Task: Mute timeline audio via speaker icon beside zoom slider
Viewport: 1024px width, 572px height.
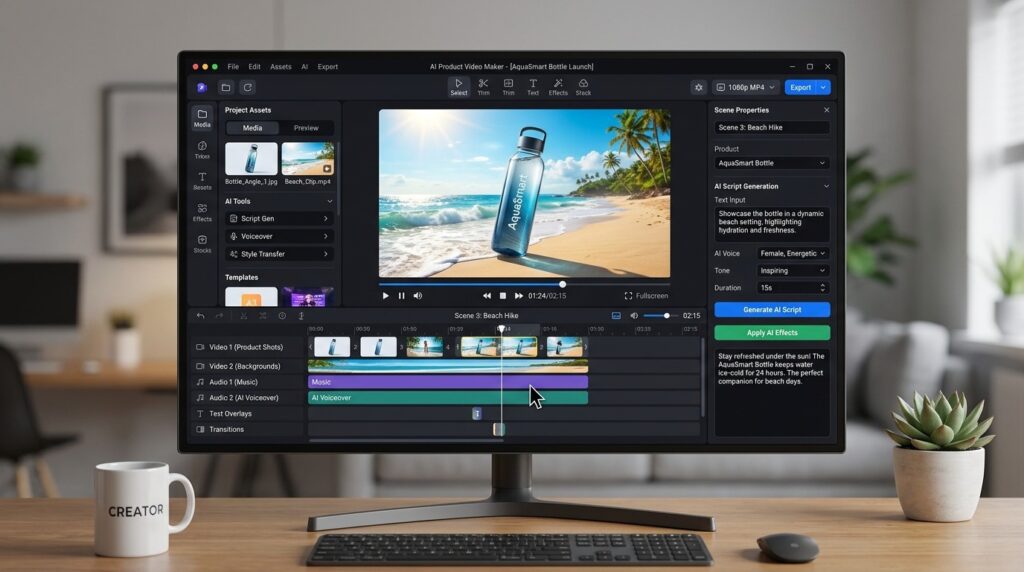Action: pos(633,315)
